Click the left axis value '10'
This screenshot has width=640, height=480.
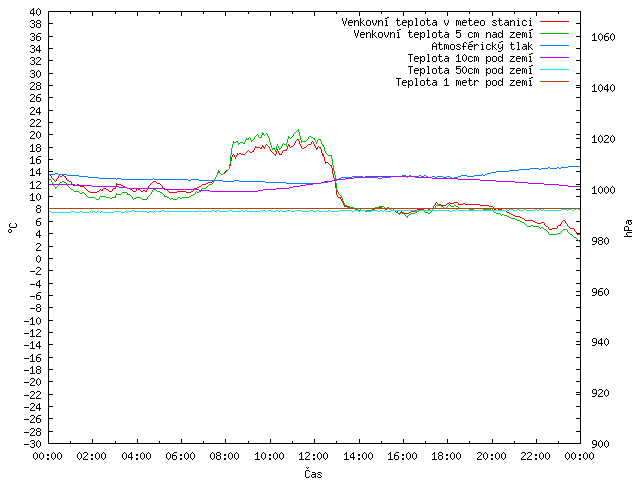point(36,197)
